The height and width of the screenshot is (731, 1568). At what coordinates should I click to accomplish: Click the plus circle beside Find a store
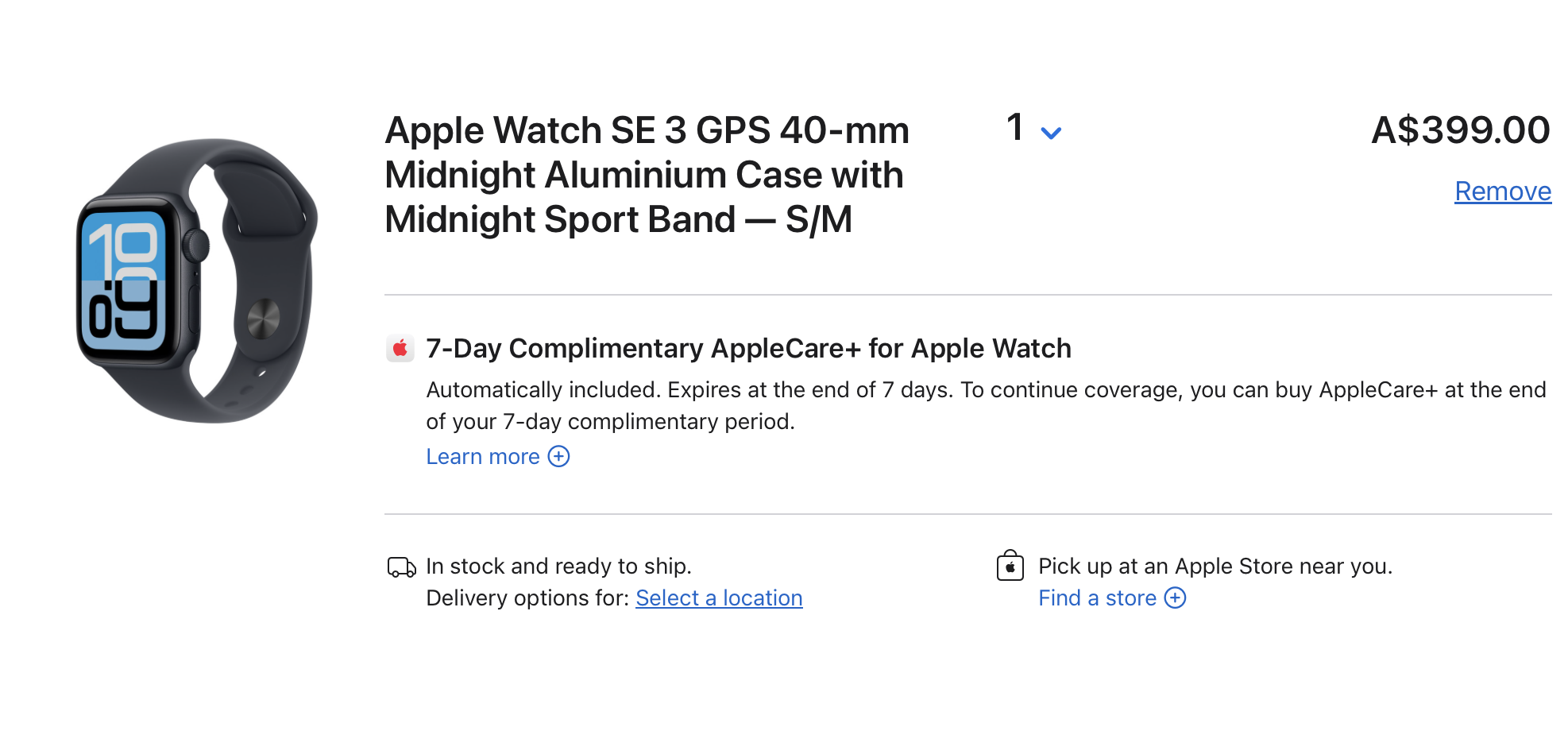coord(1175,598)
